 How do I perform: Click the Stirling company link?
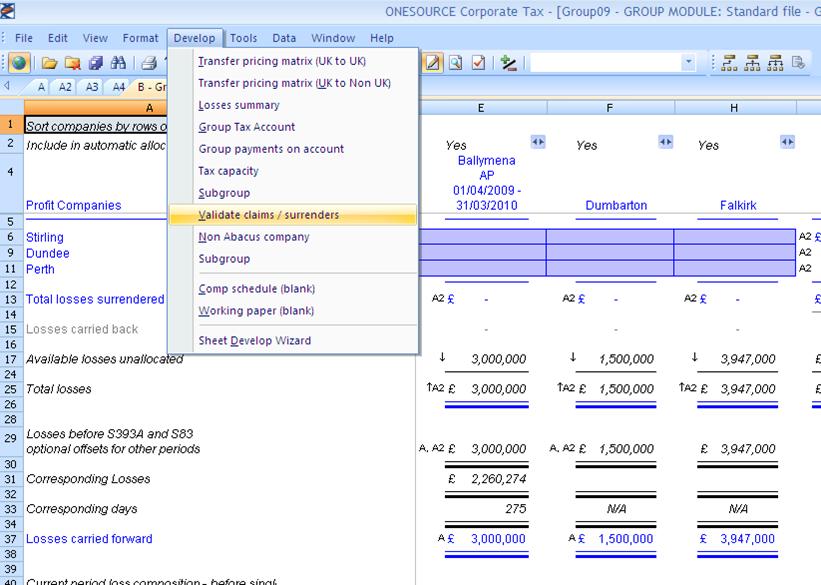click(x=45, y=237)
